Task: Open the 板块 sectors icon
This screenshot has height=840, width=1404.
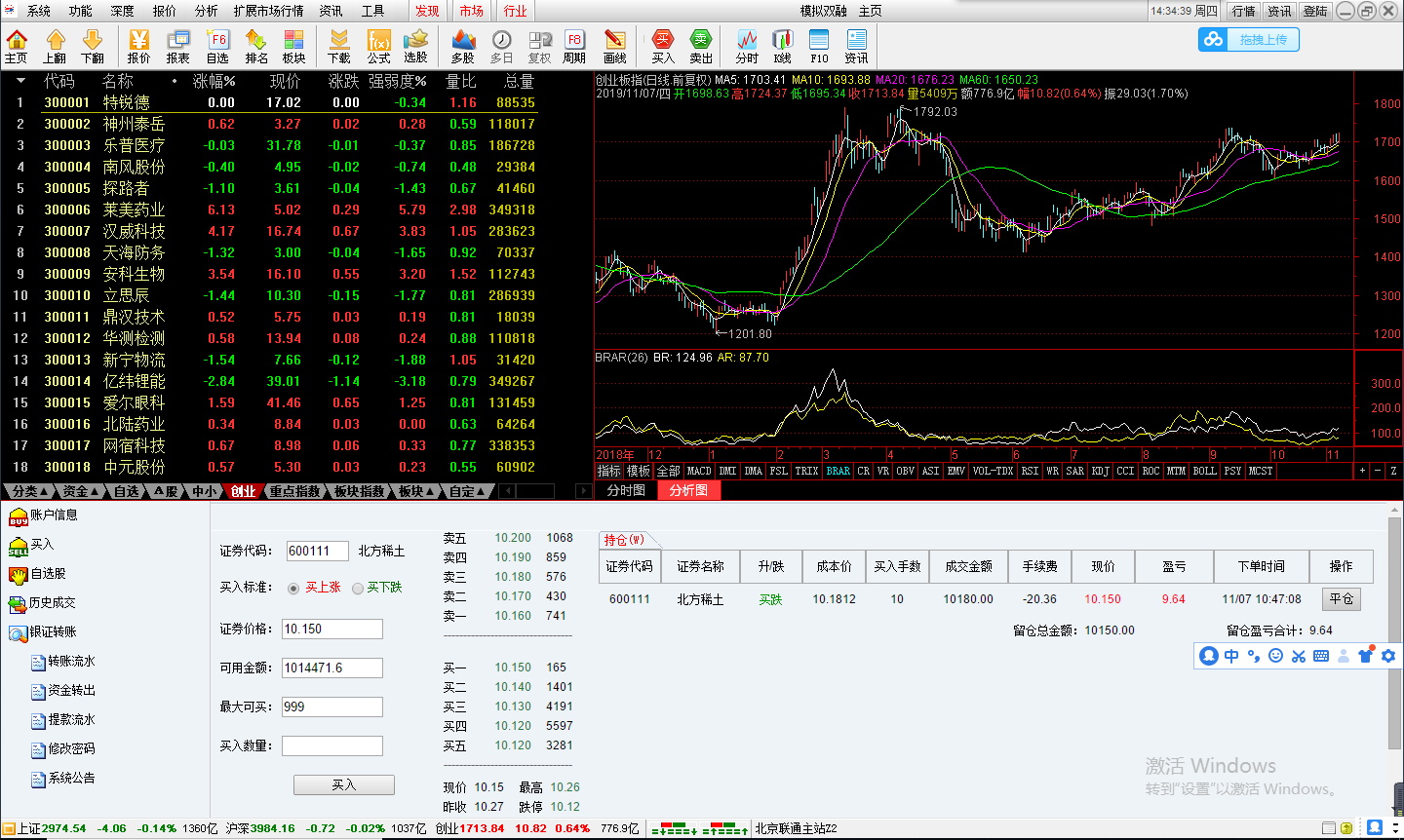Action: click(x=294, y=46)
